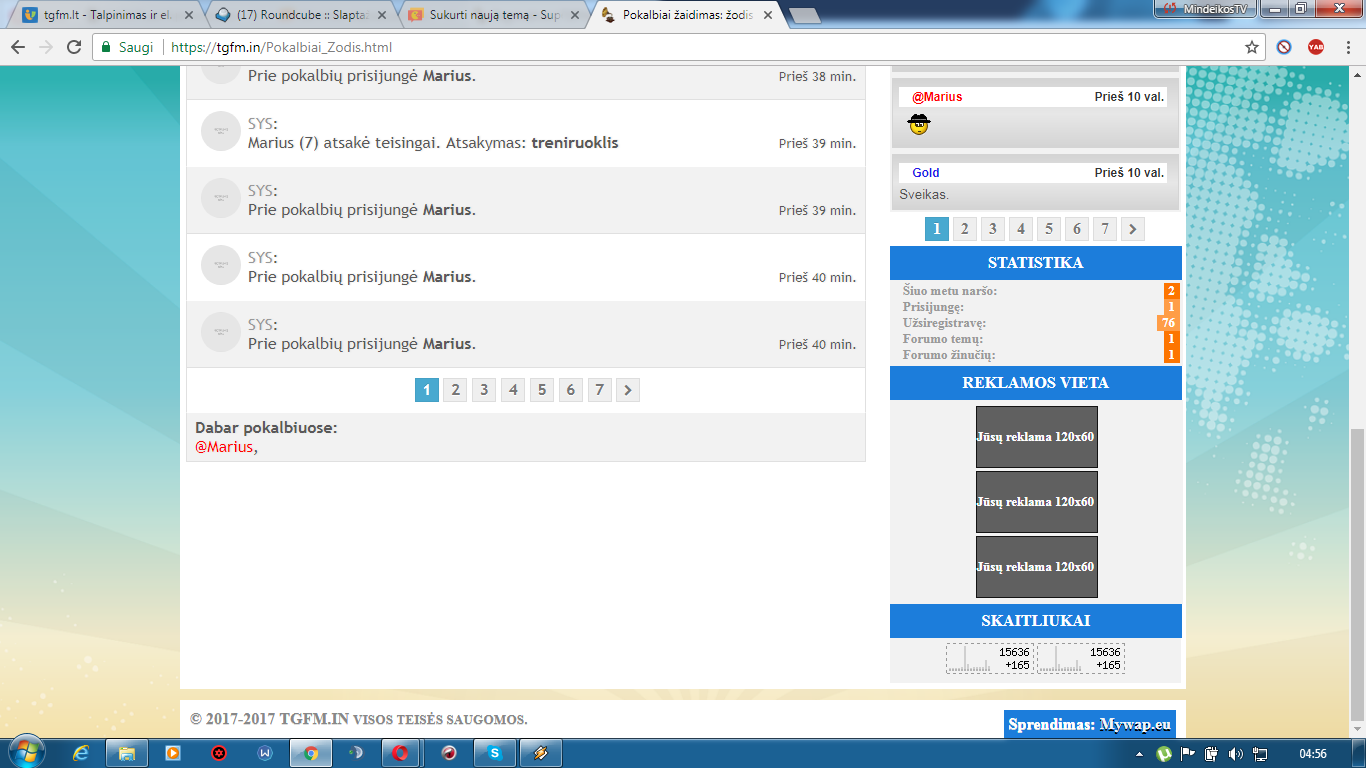Open the @Marius link under Dabar pokalbiuose

tap(224, 447)
